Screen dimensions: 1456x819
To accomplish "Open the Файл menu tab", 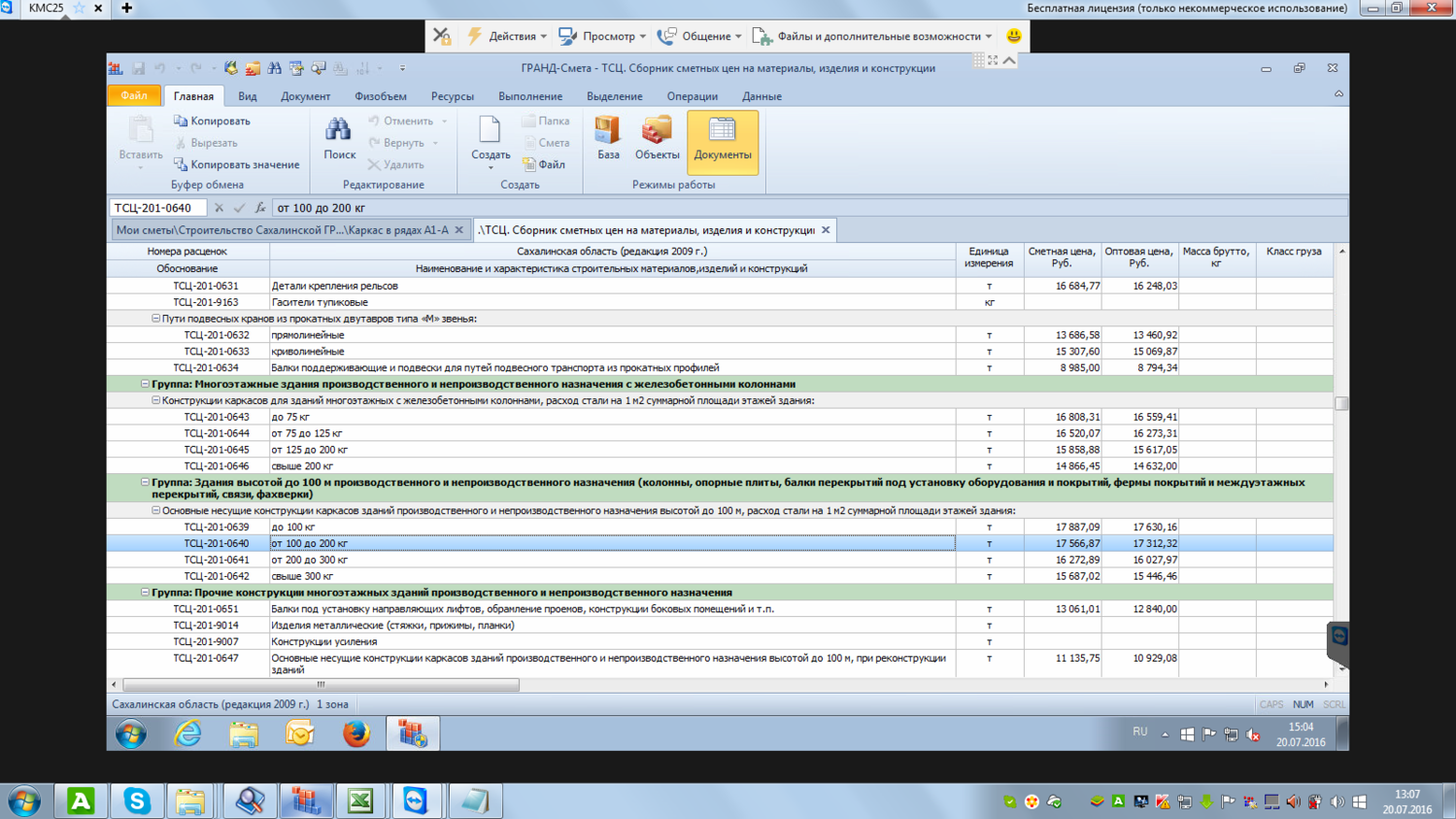I will point(134,96).
